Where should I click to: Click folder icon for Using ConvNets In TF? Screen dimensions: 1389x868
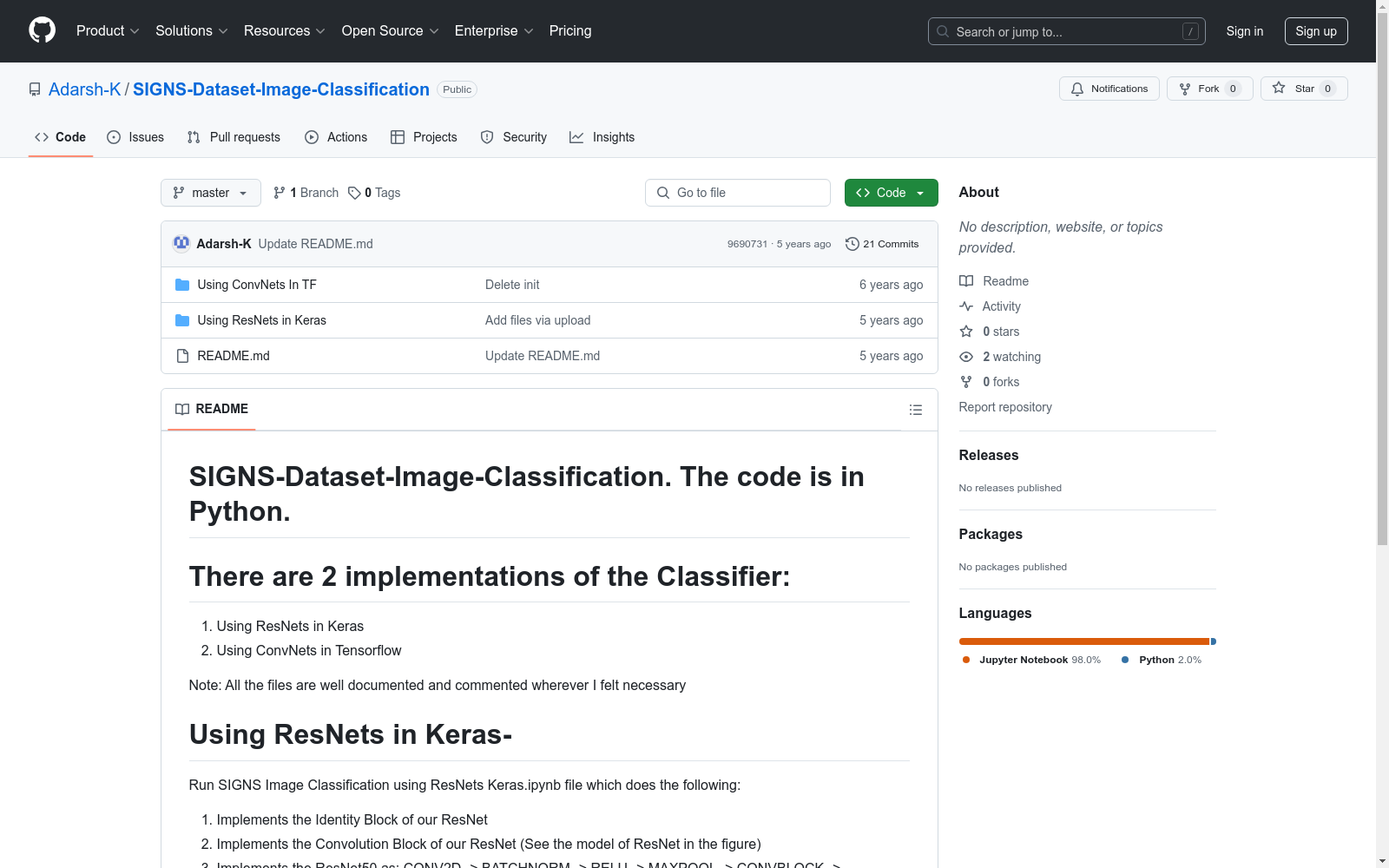pyautogui.click(x=182, y=285)
